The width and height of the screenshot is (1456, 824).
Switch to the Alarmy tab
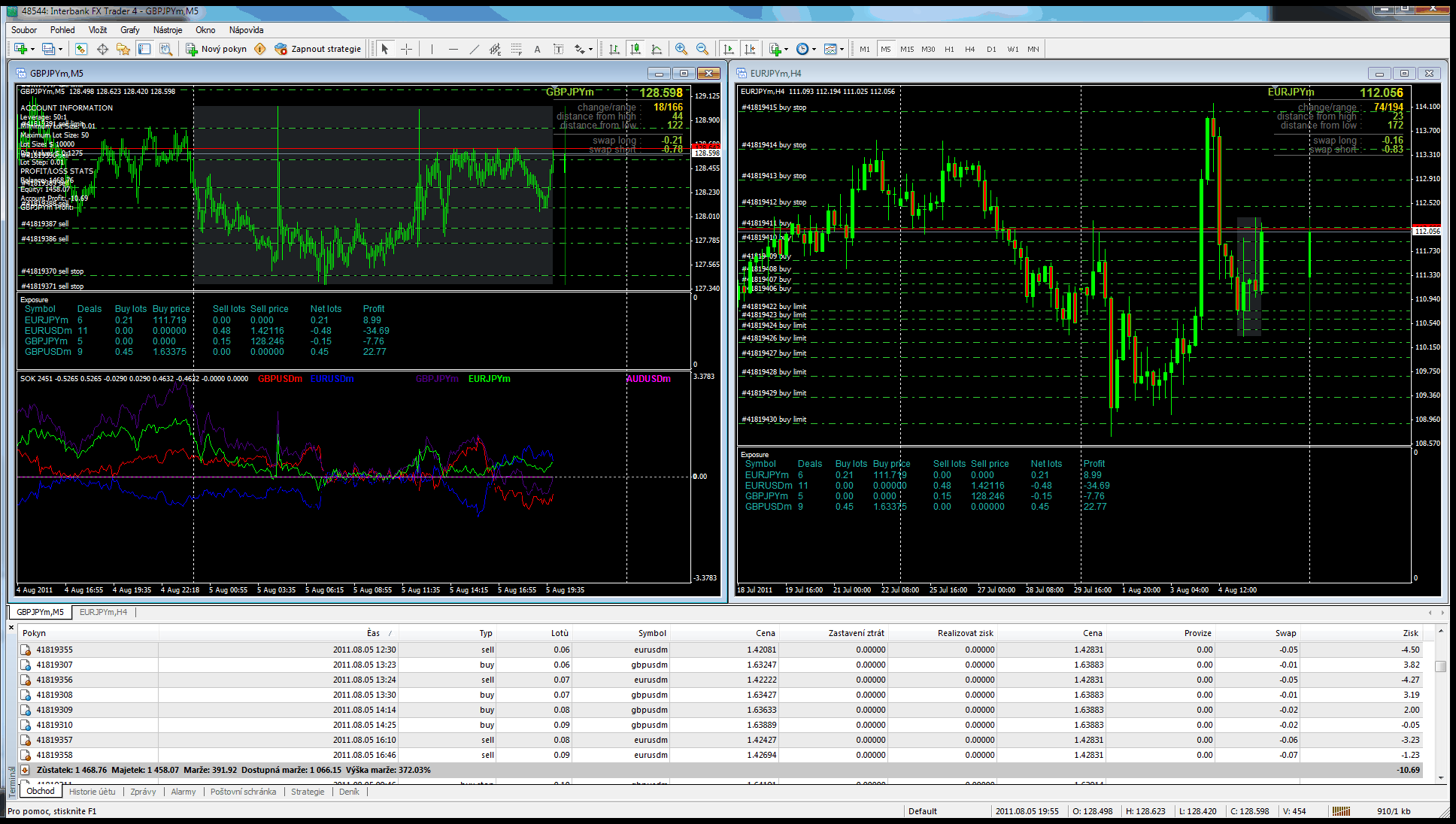(x=183, y=792)
